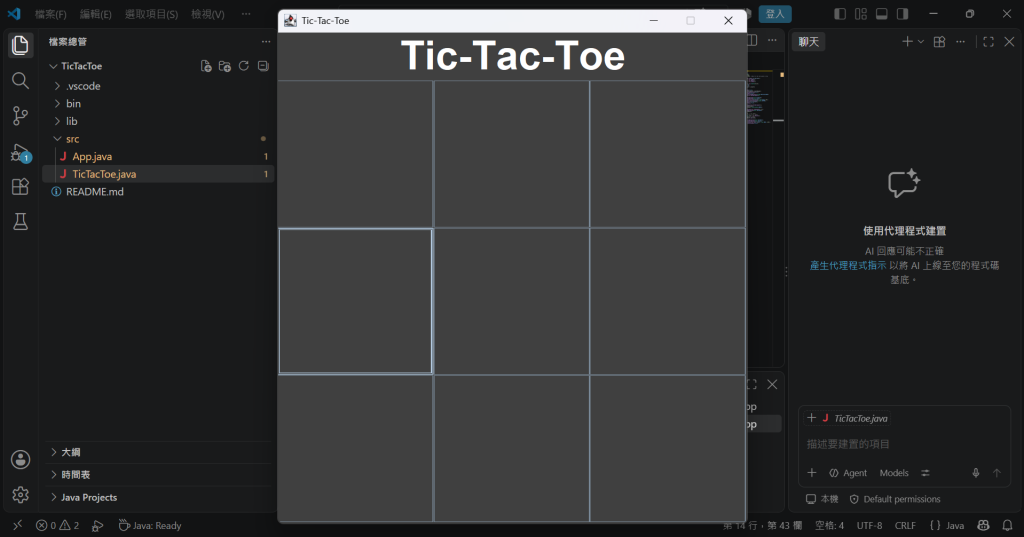Click 本機 local target button
The width and height of the screenshot is (1024, 537).
coord(822,499)
